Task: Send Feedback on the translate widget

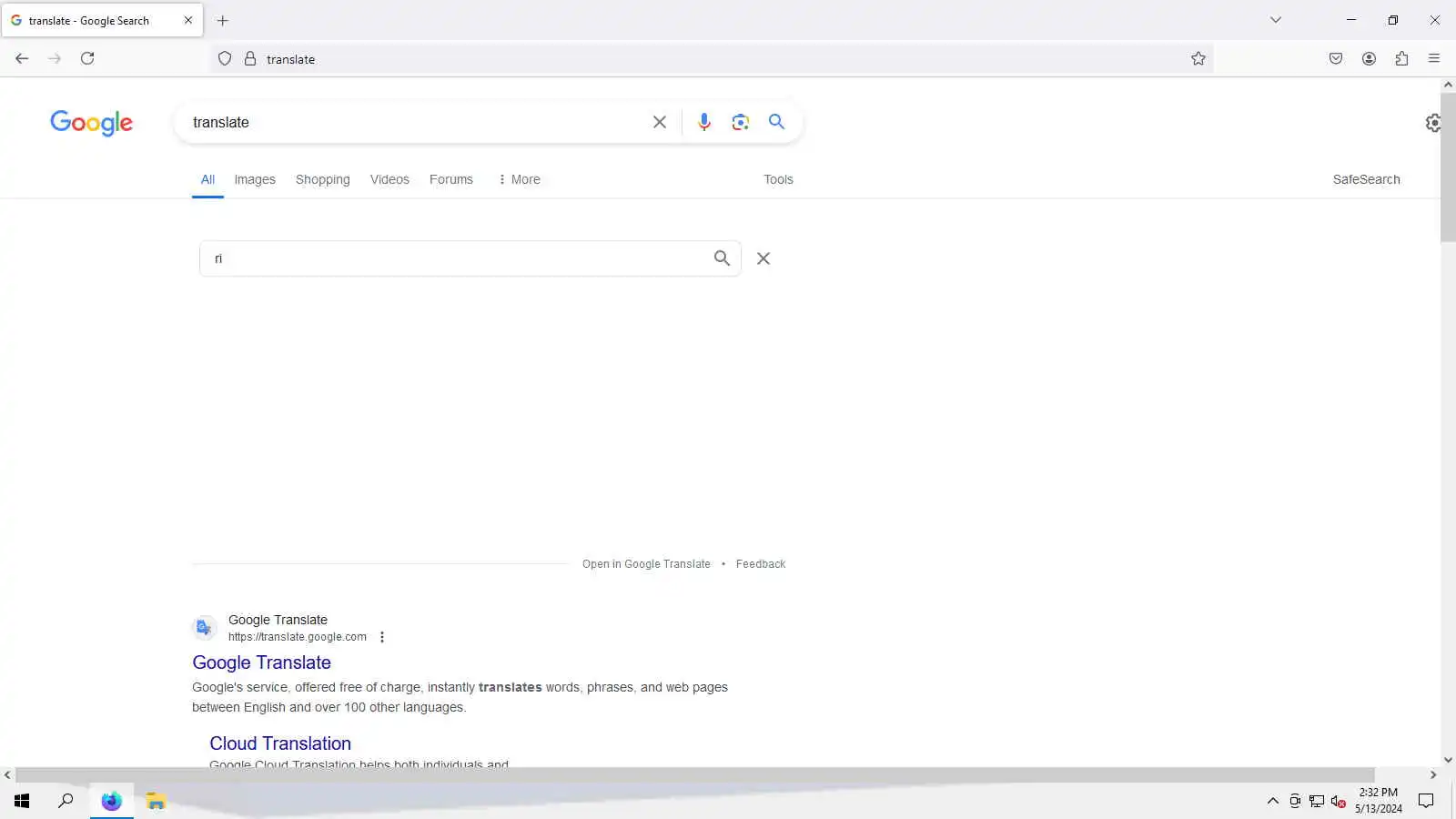Action: [x=761, y=564]
